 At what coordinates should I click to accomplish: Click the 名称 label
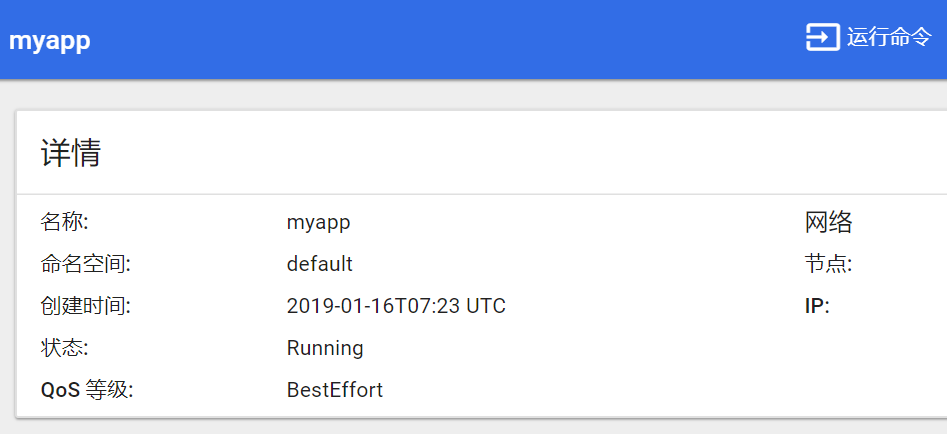(x=65, y=222)
